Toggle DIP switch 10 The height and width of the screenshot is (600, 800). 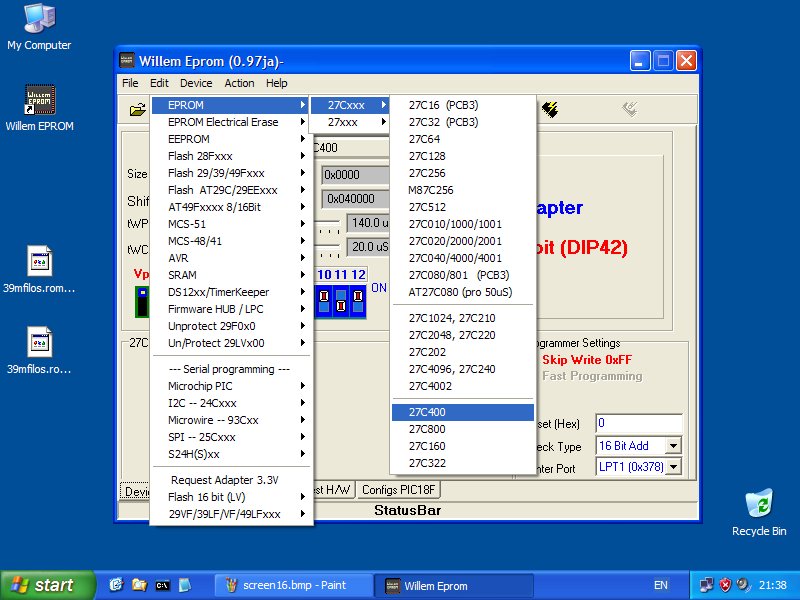(324, 301)
